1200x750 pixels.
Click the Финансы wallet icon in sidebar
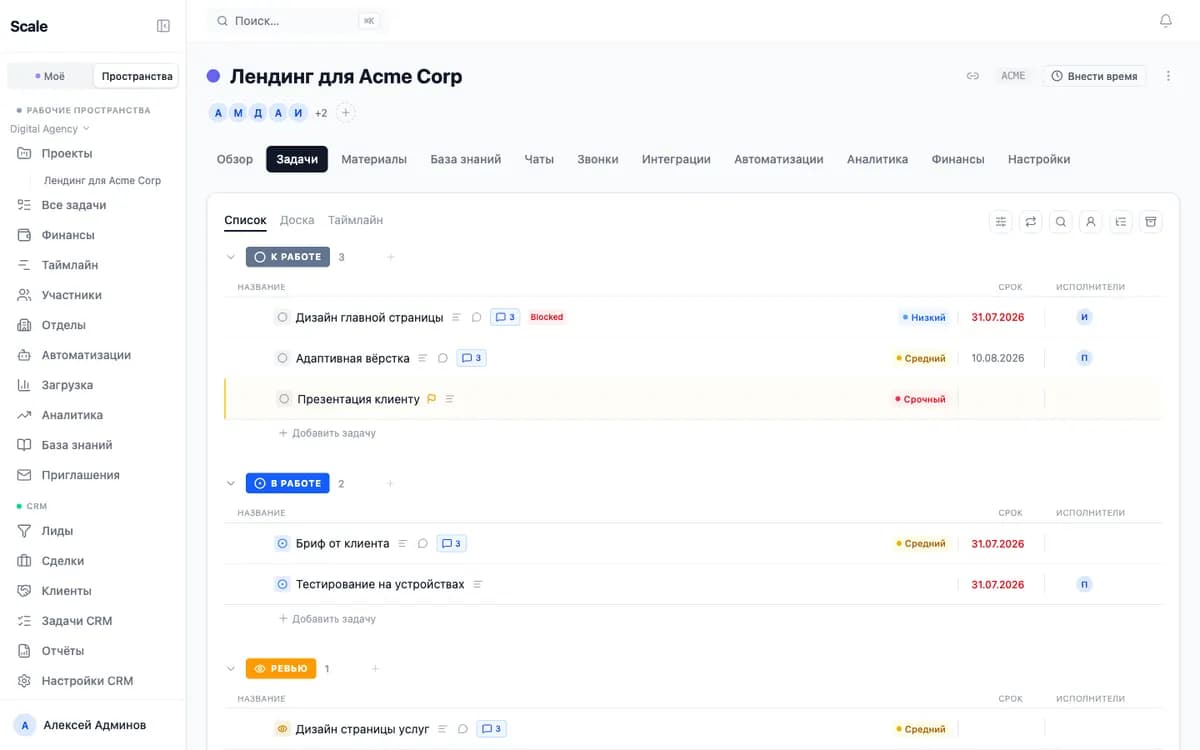point(24,235)
